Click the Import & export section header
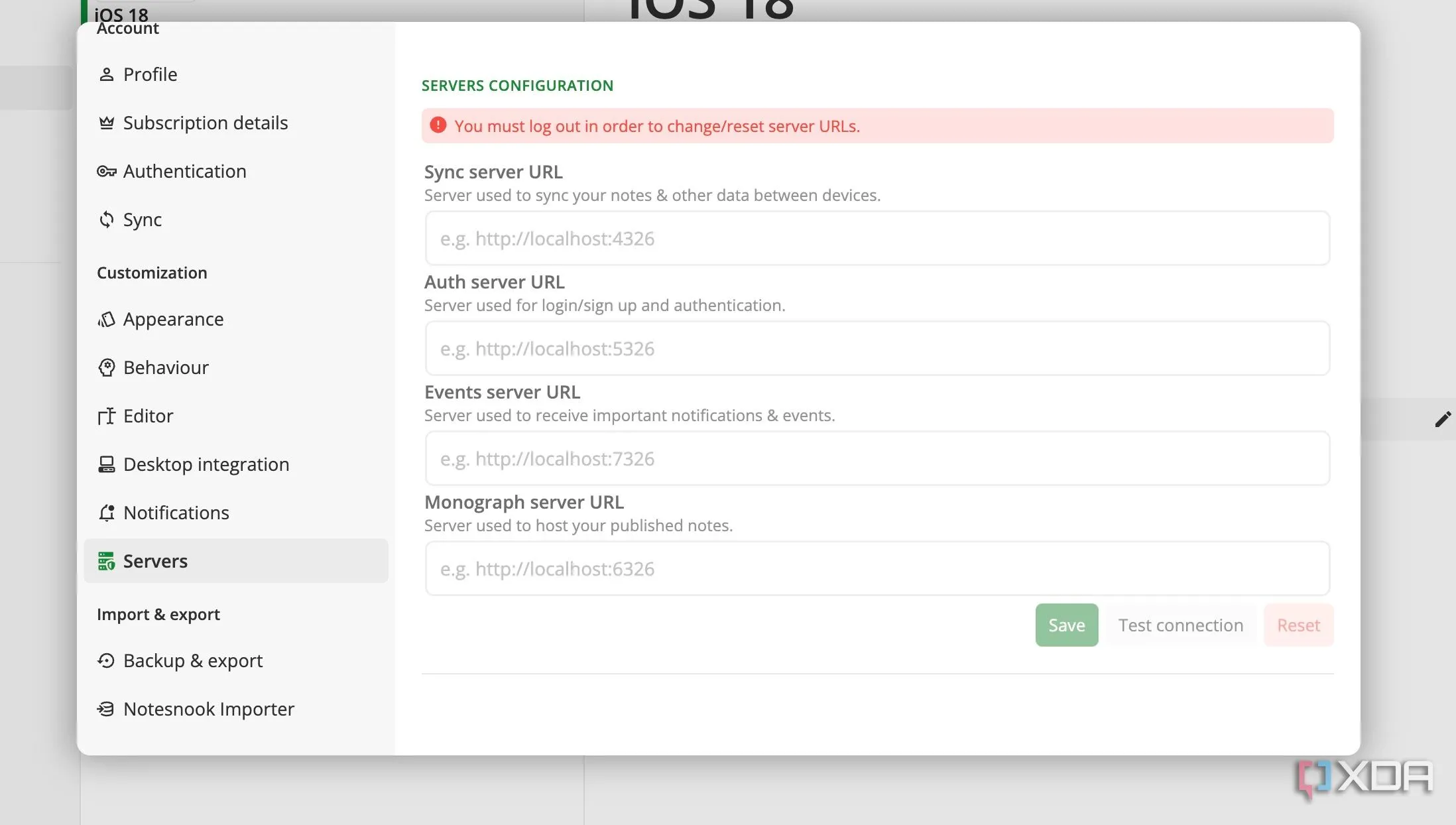 click(158, 614)
